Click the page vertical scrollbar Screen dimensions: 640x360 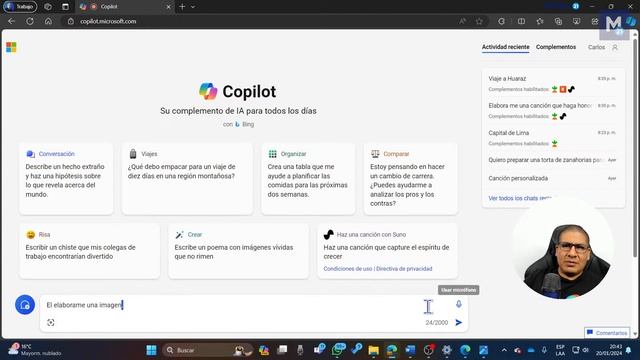tap(635, 147)
